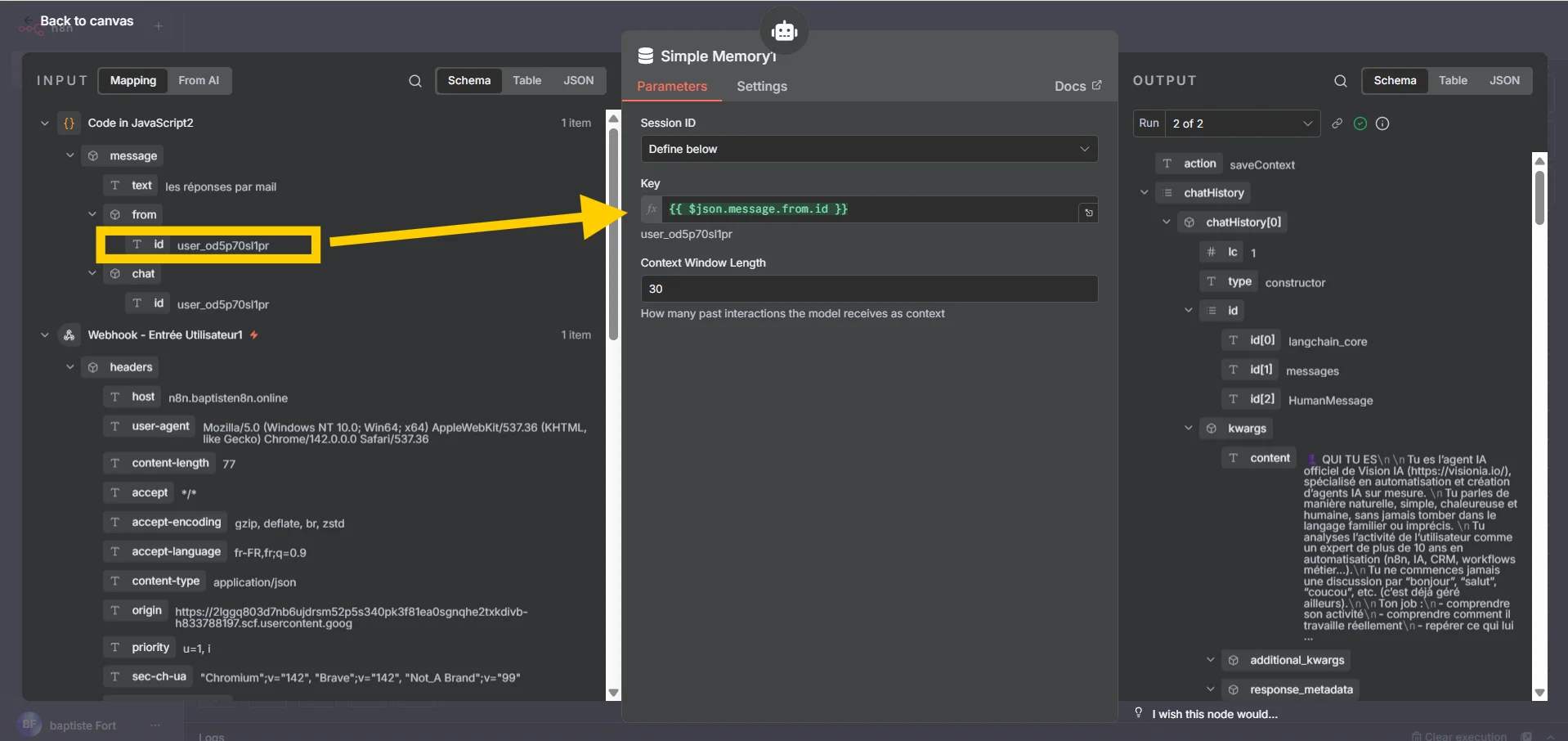Collapse the from object in INPUT
1568x741 pixels.
pyautogui.click(x=92, y=214)
